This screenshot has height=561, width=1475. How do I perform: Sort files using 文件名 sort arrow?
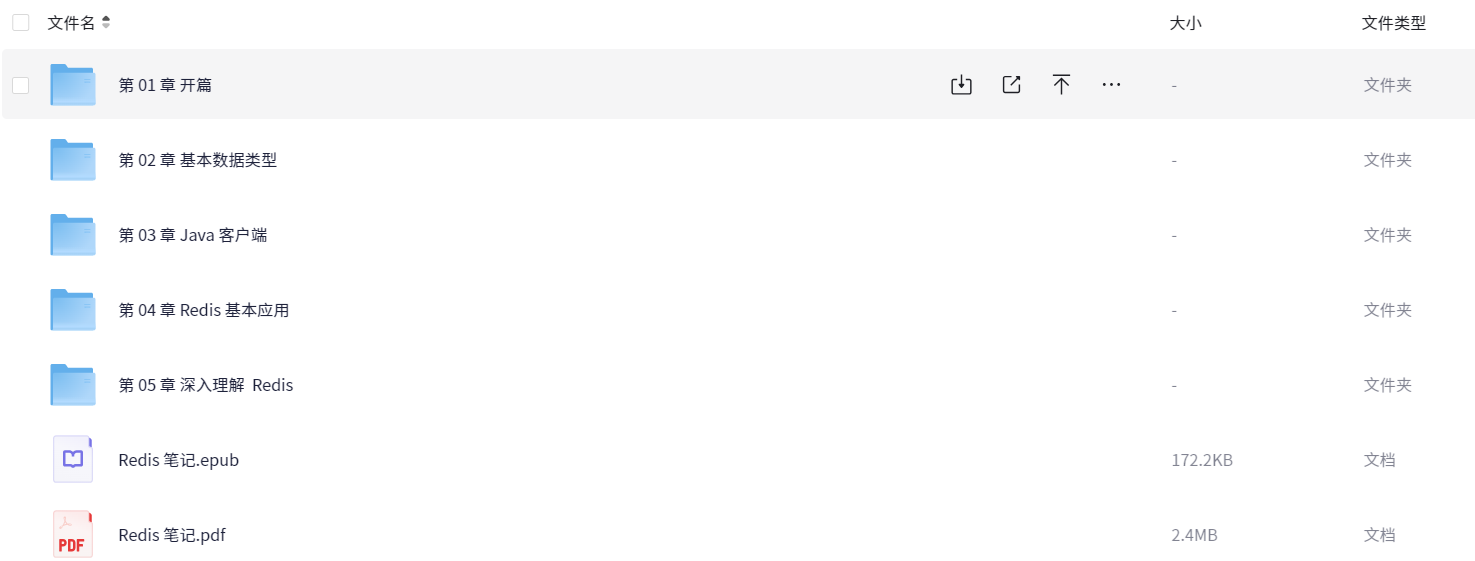(x=106, y=23)
